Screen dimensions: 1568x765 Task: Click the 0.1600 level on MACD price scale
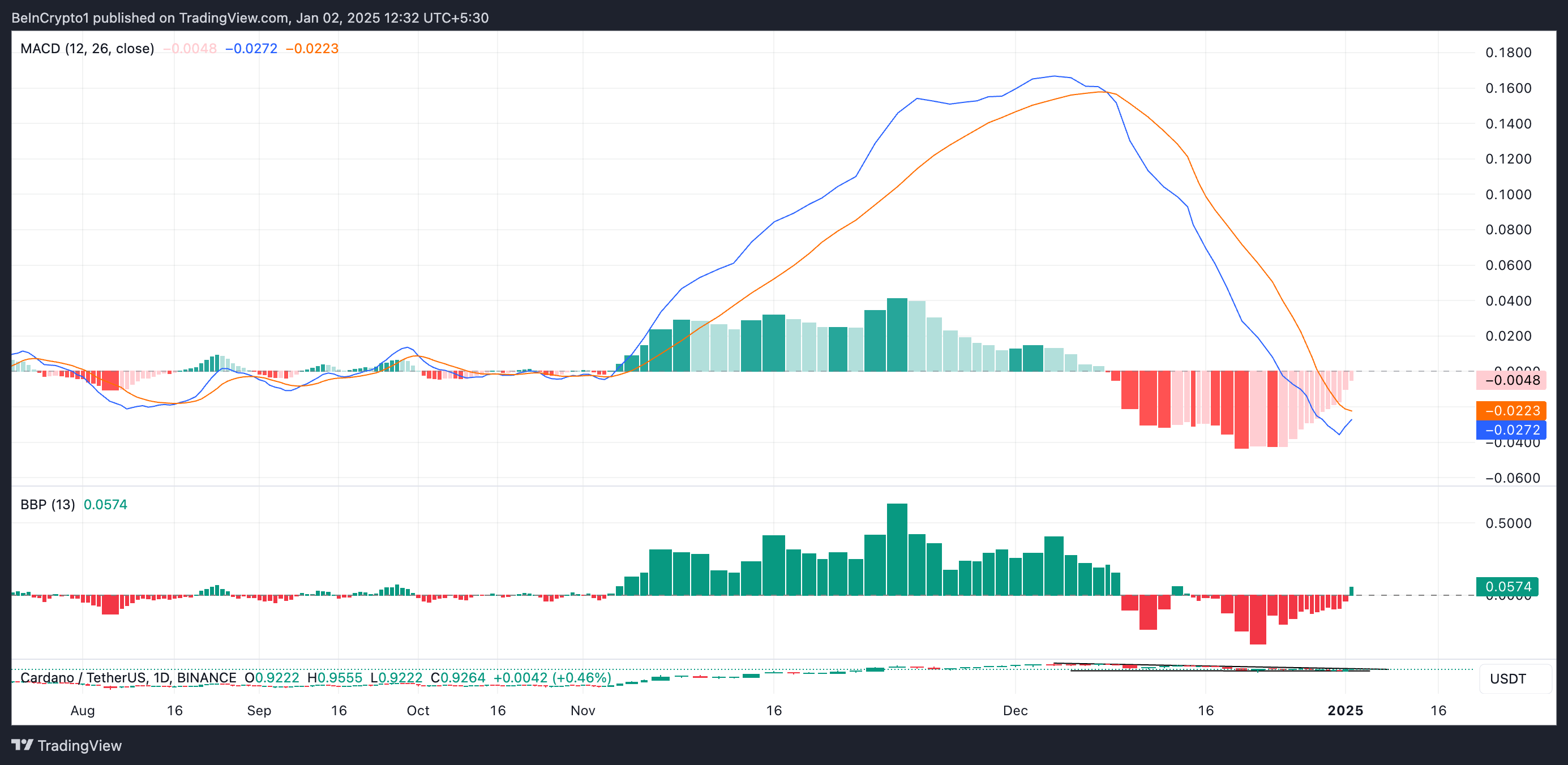coord(1508,88)
